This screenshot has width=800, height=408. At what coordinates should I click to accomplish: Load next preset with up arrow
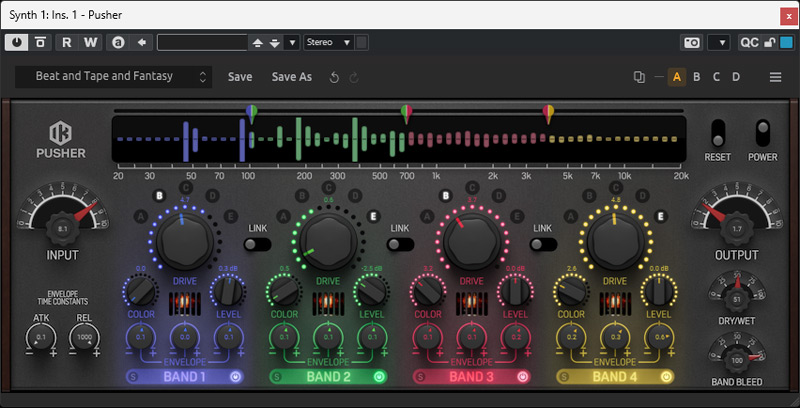[258, 43]
